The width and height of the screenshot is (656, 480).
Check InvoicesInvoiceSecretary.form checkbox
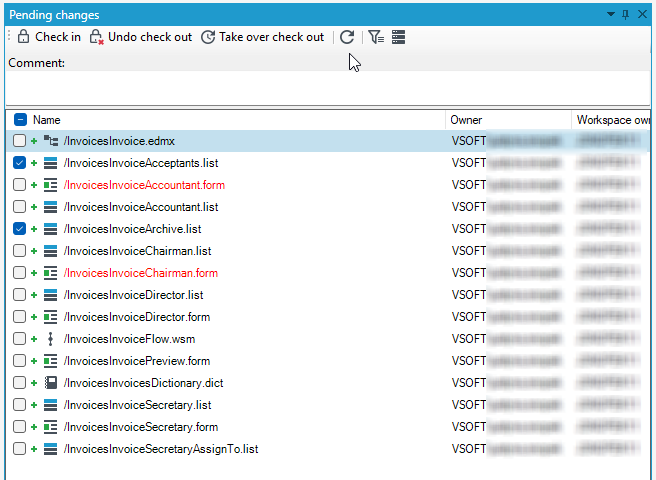[x=19, y=426]
